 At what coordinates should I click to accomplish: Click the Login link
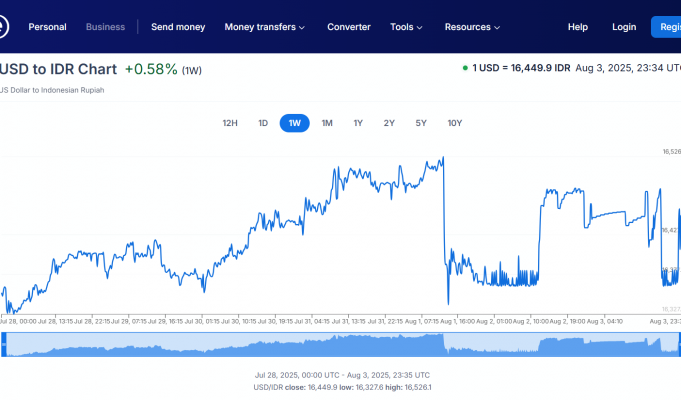pyautogui.click(x=624, y=27)
